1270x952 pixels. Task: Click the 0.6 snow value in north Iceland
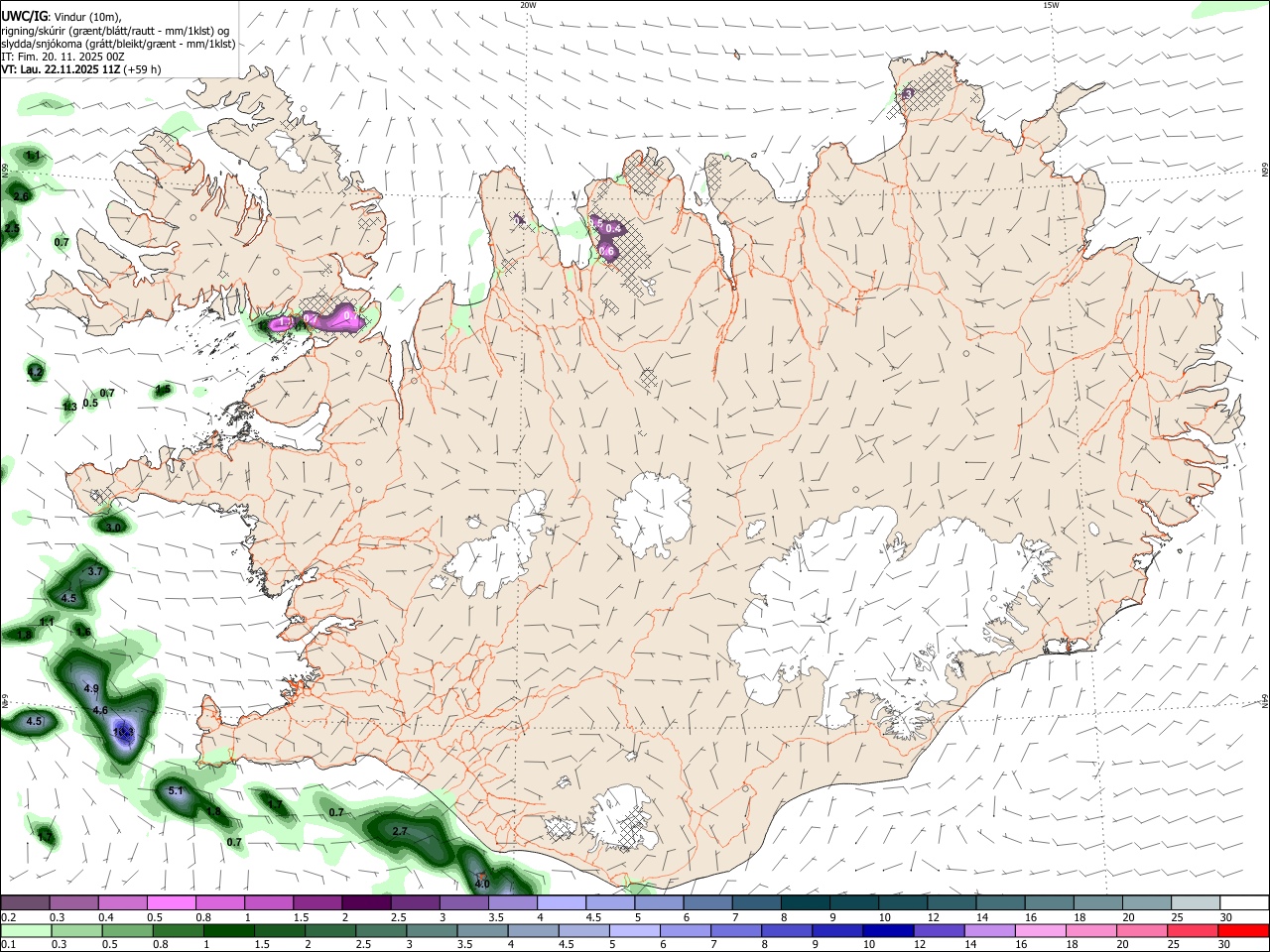(x=606, y=252)
